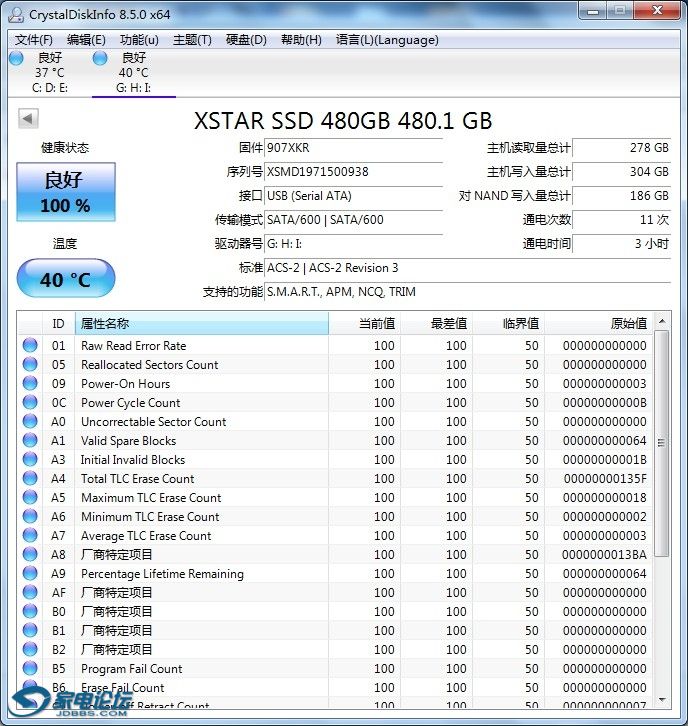The height and width of the screenshot is (726, 688).
Task: Click status icon for row AF
Action: [30, 592]
